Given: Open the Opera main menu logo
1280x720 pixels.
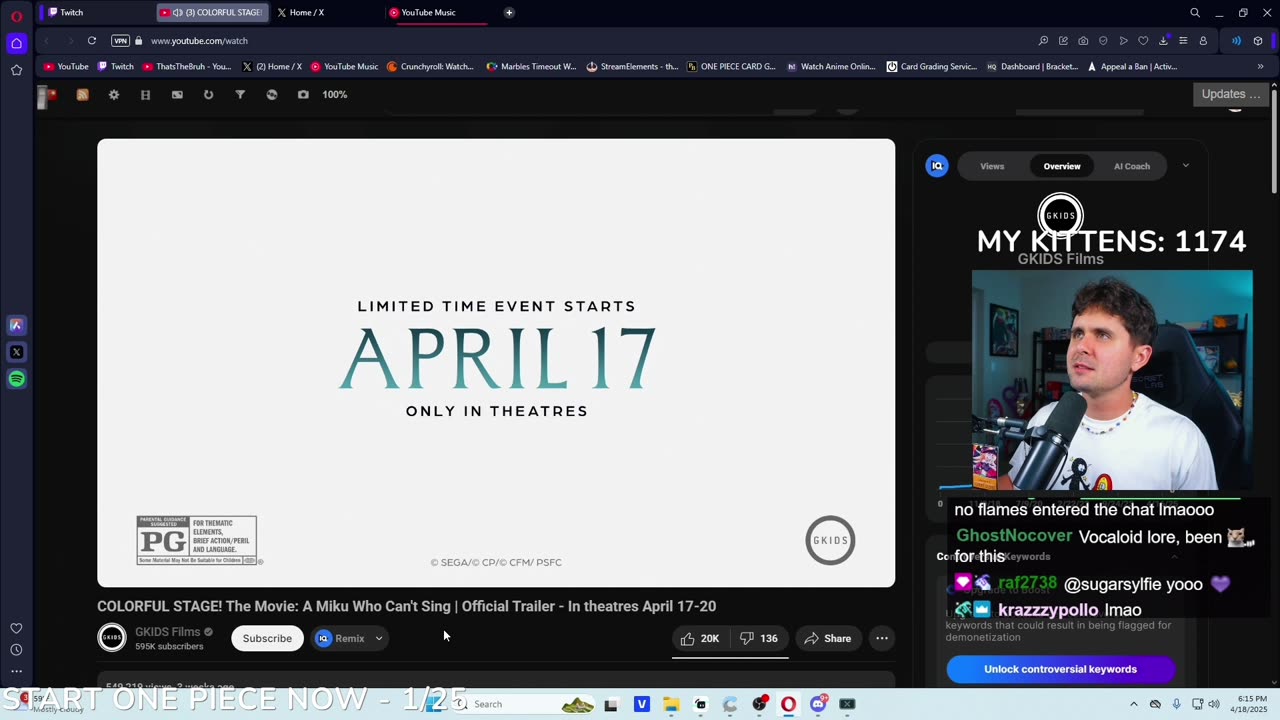Looking at the screenshot, I should (x=16, y=17).
